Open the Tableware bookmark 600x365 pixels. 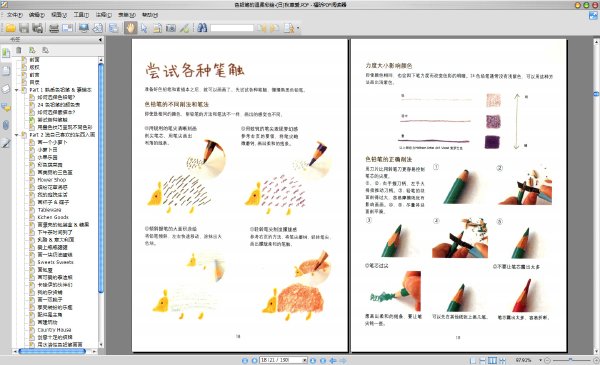(49, 210)
